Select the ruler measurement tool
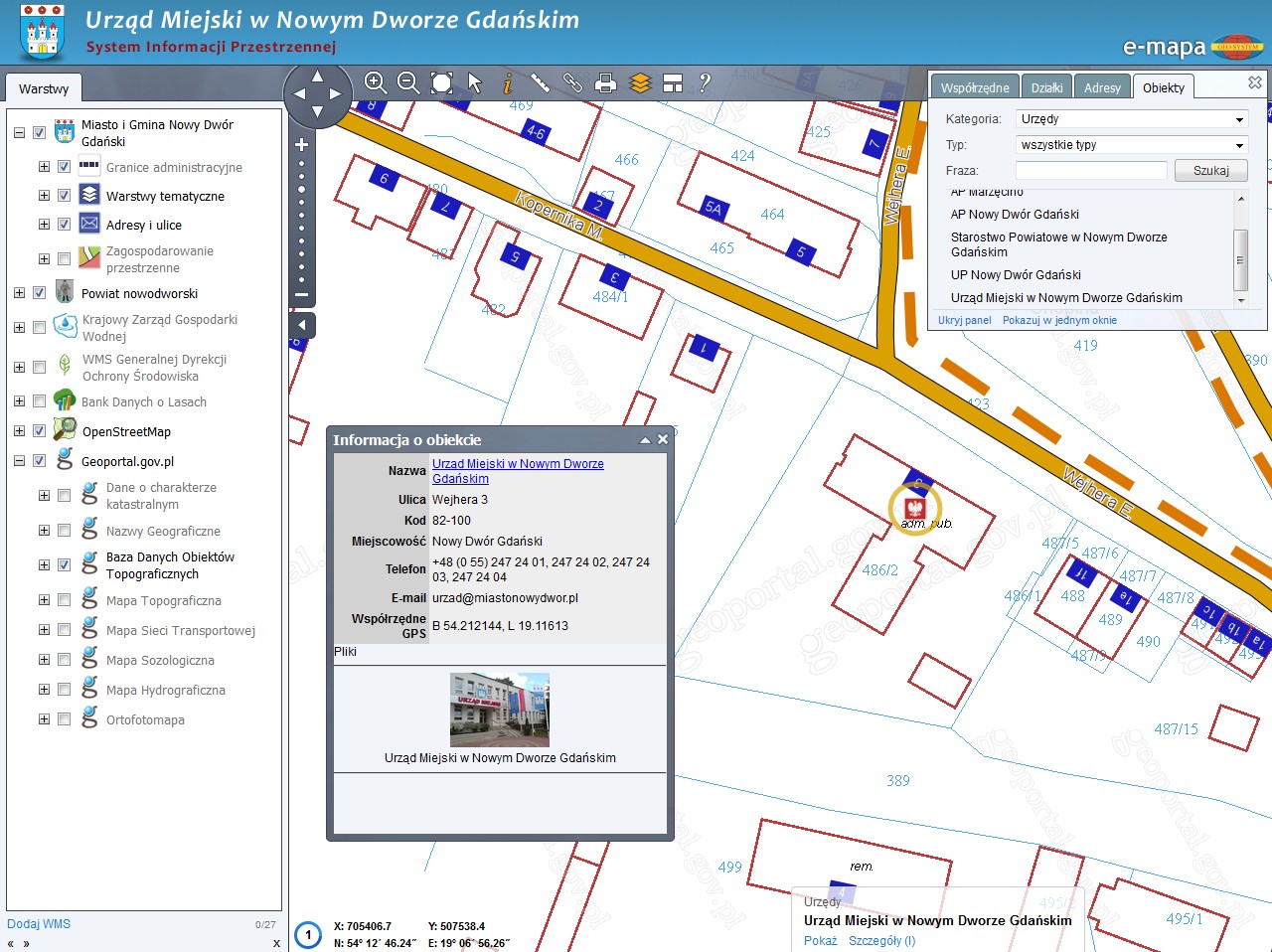The image size is (1272, 952). 540,82
